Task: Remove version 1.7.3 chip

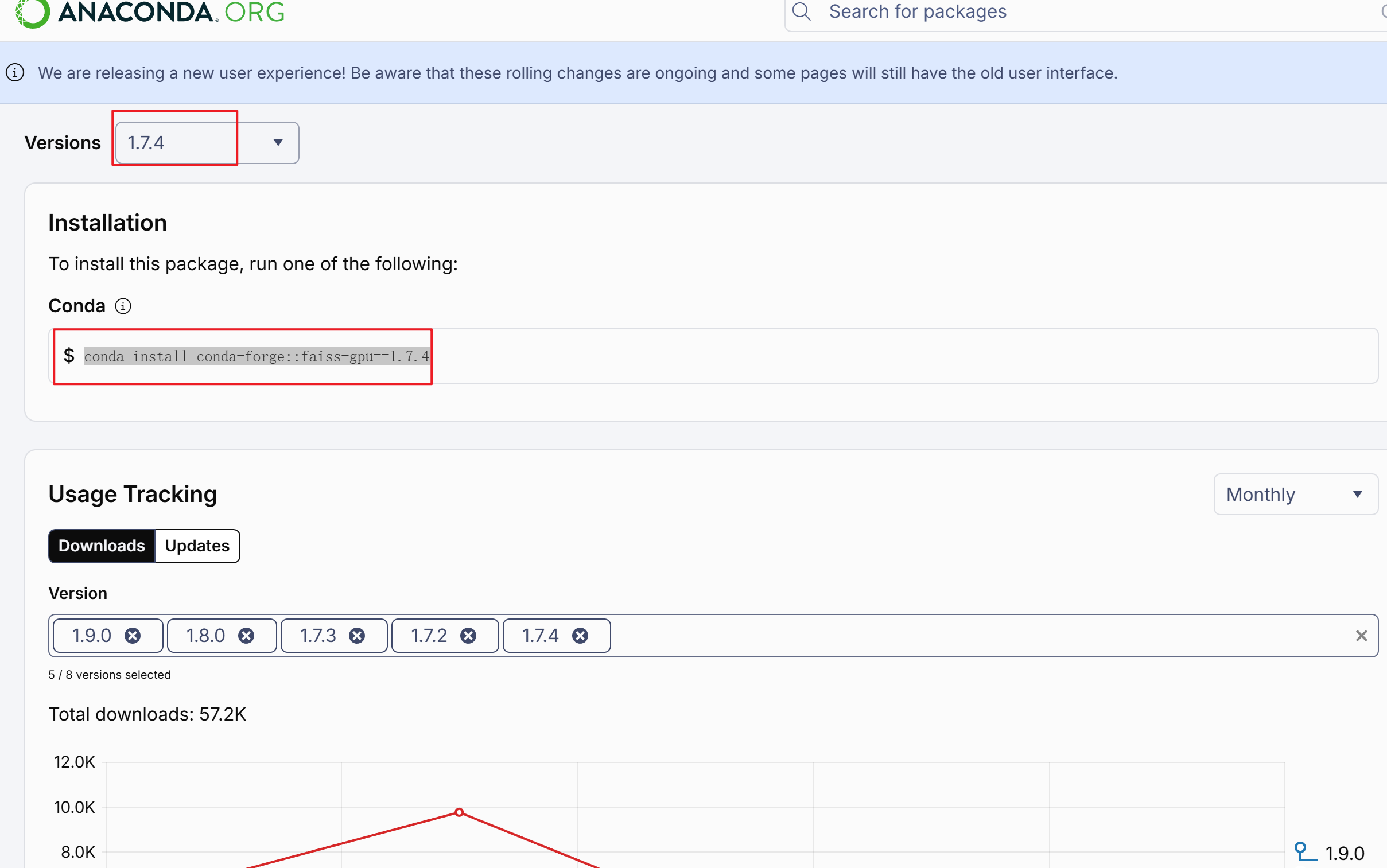Action: [x=357, y=636]
